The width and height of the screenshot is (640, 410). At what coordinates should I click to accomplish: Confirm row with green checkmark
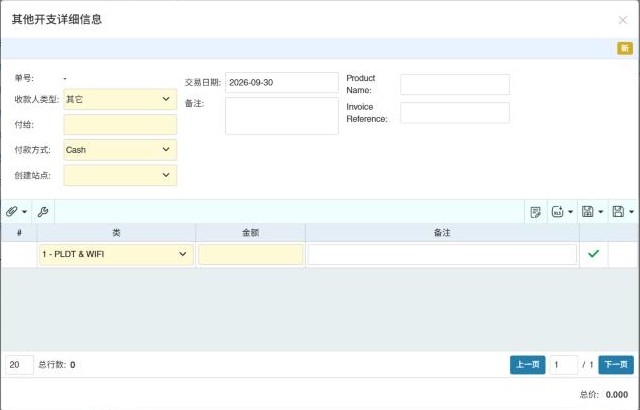click(593, 254)
